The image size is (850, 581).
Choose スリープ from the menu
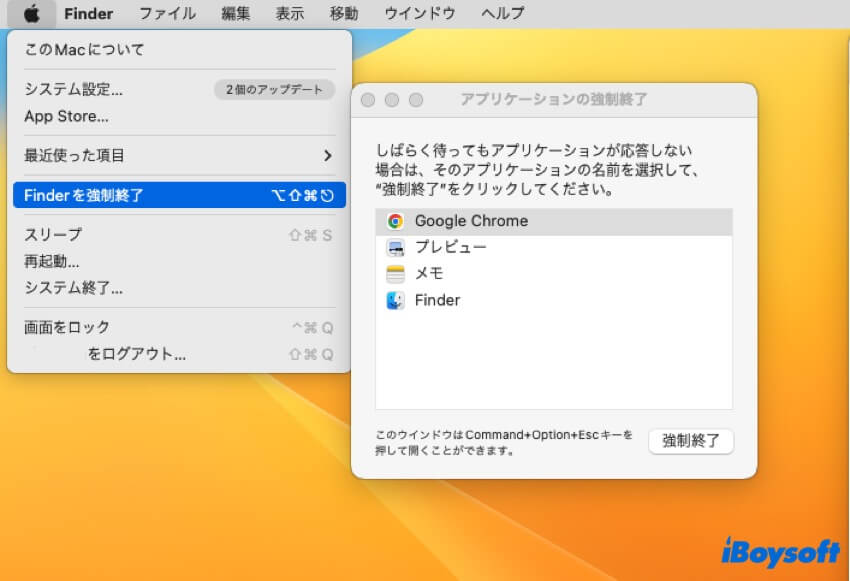pyautogui.click(x=179, y=235)
